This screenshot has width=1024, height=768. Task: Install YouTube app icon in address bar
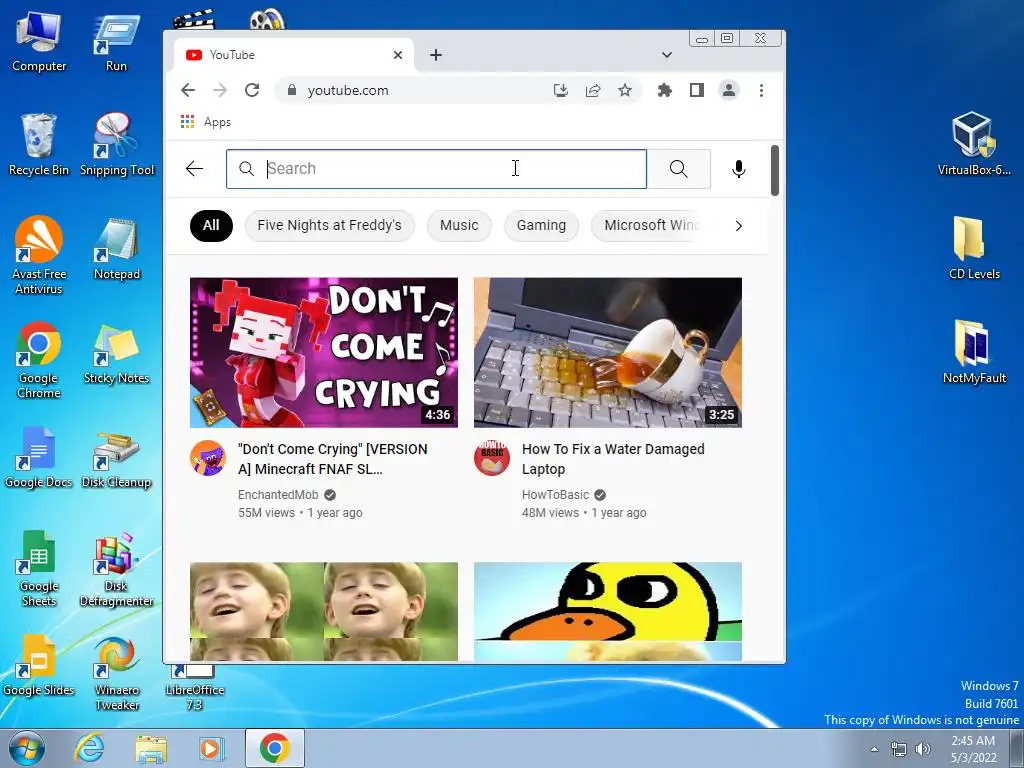(560, 90)
